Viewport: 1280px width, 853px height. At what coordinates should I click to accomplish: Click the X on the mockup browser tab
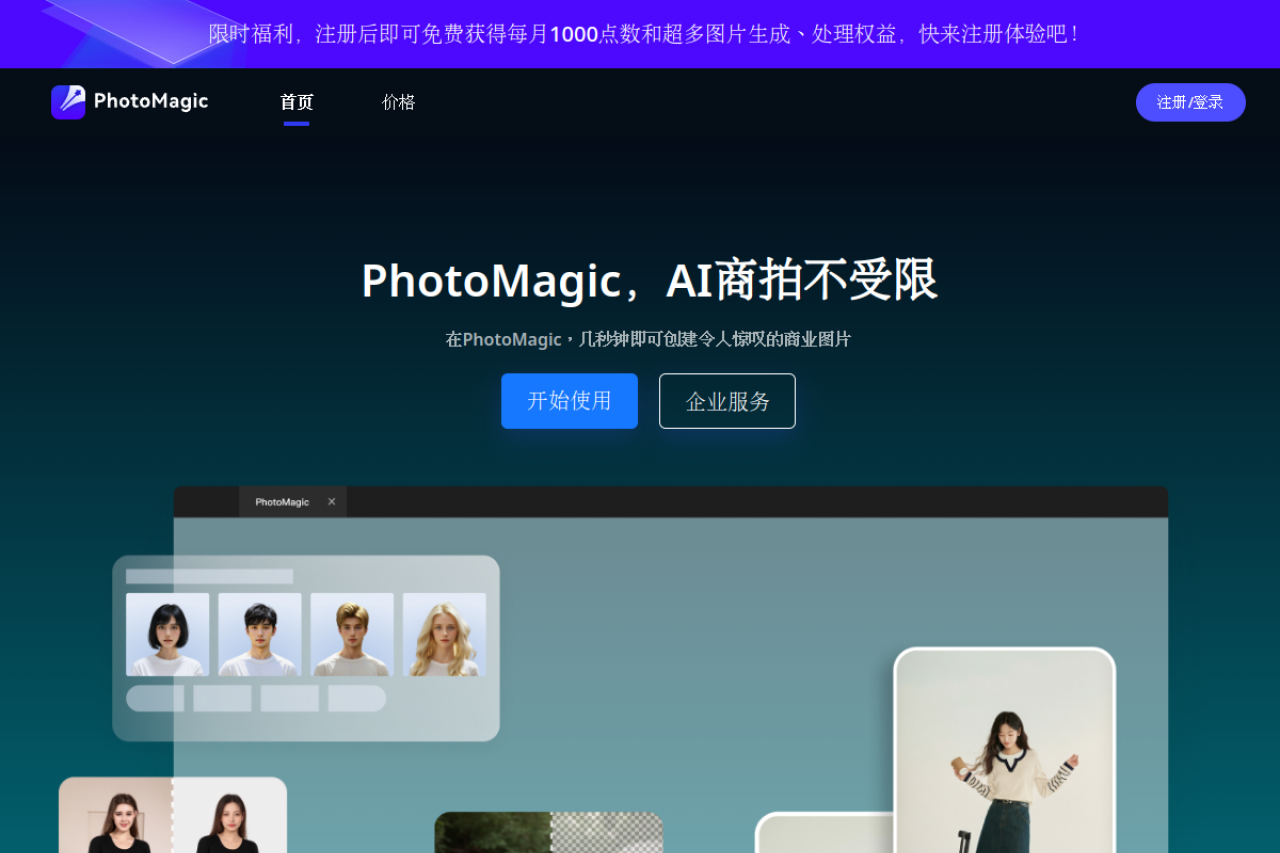pyautogui.click(x=332, y=501)
